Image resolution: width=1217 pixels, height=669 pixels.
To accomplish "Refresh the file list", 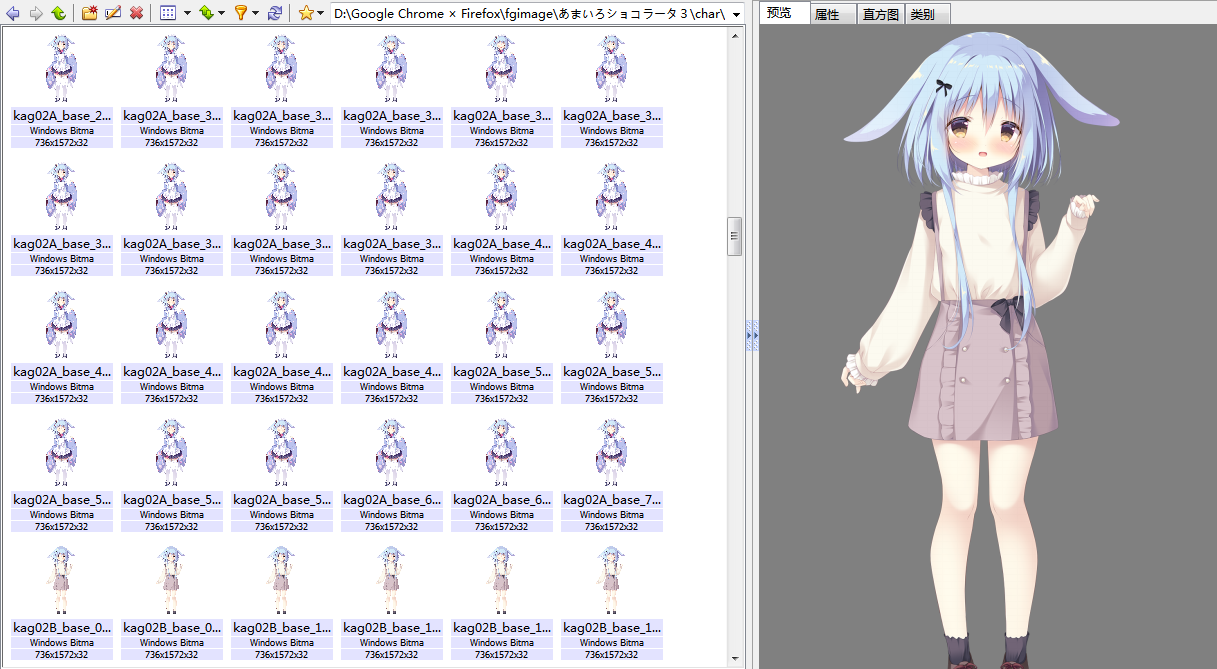I will tap(275, 13).
